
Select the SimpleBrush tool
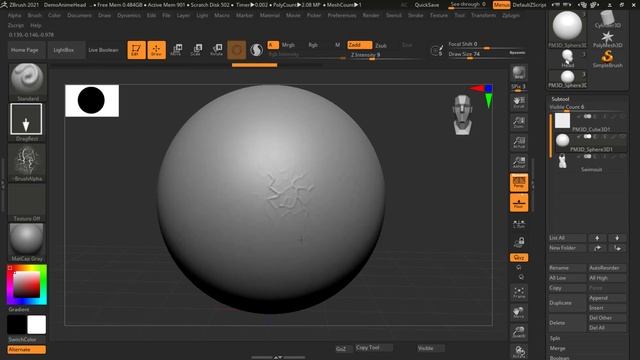coord(607,59)
